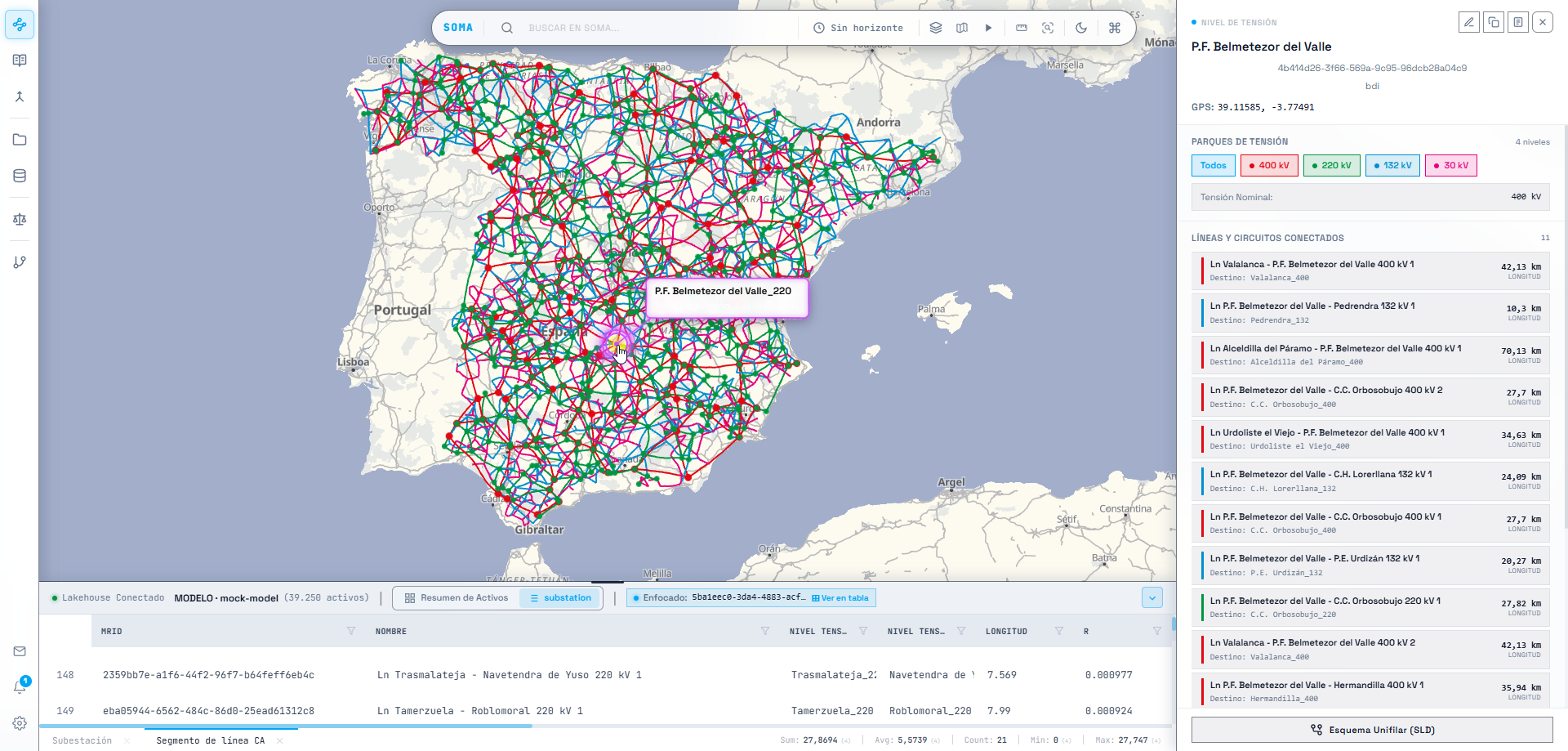This screenshot has width=1568, height=751.
Task: Close the Segmento de línea CA tab
Action: pyautogui.click(x=280, y=740)
